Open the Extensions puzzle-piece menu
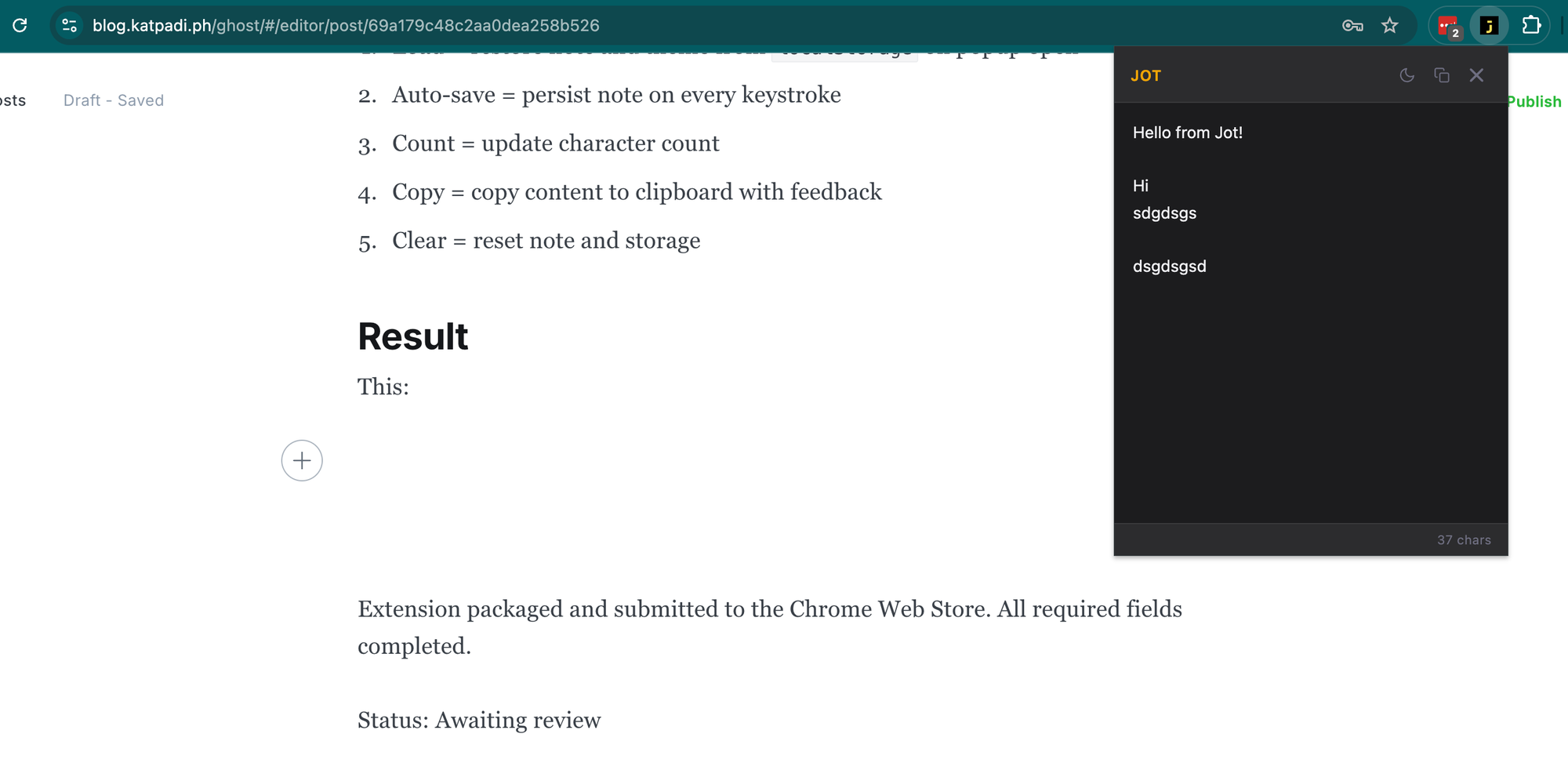Screen dimensions: 1568x759 point(1531,26)
